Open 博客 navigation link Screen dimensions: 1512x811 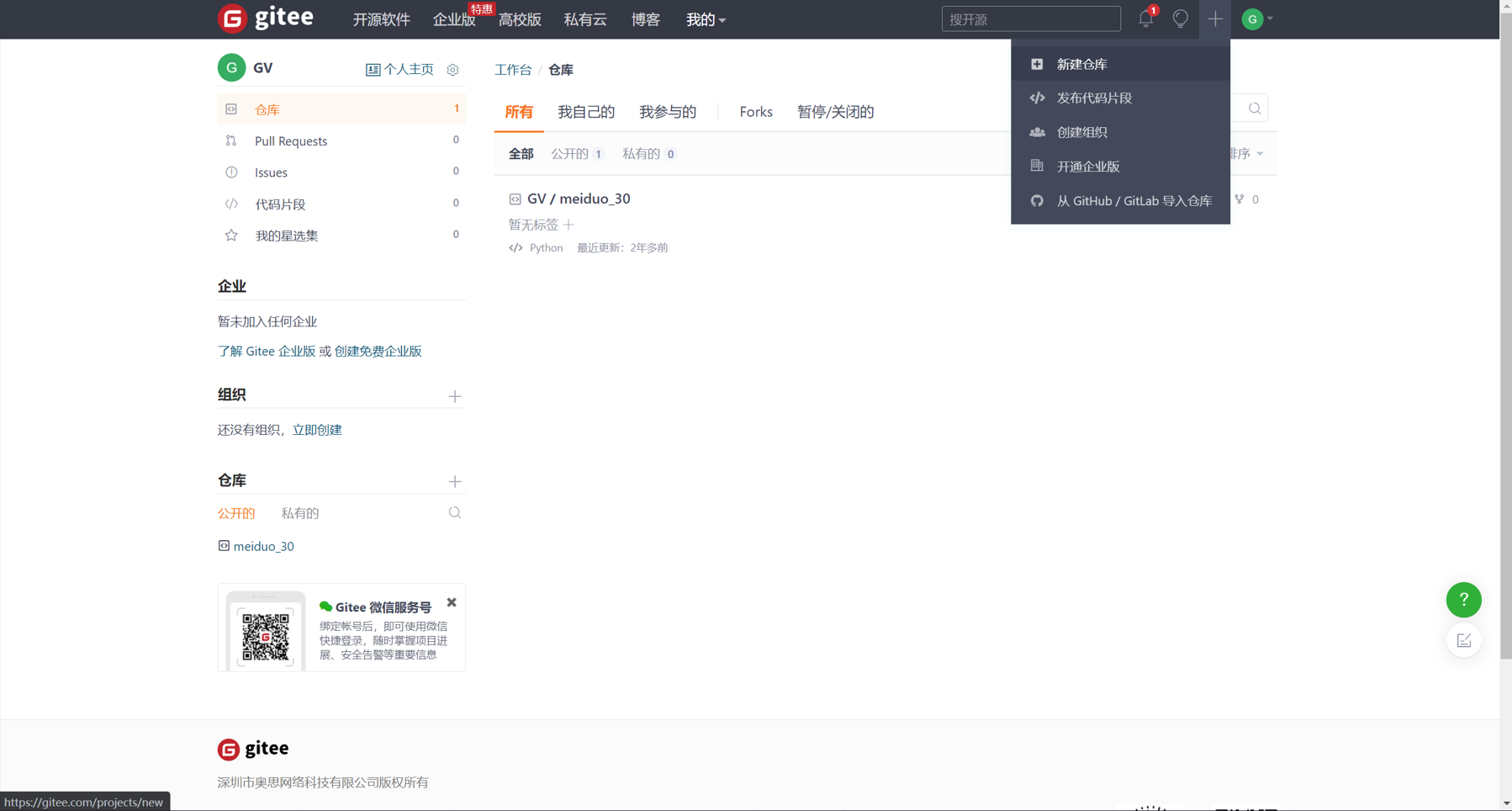[x=645, y=19]
